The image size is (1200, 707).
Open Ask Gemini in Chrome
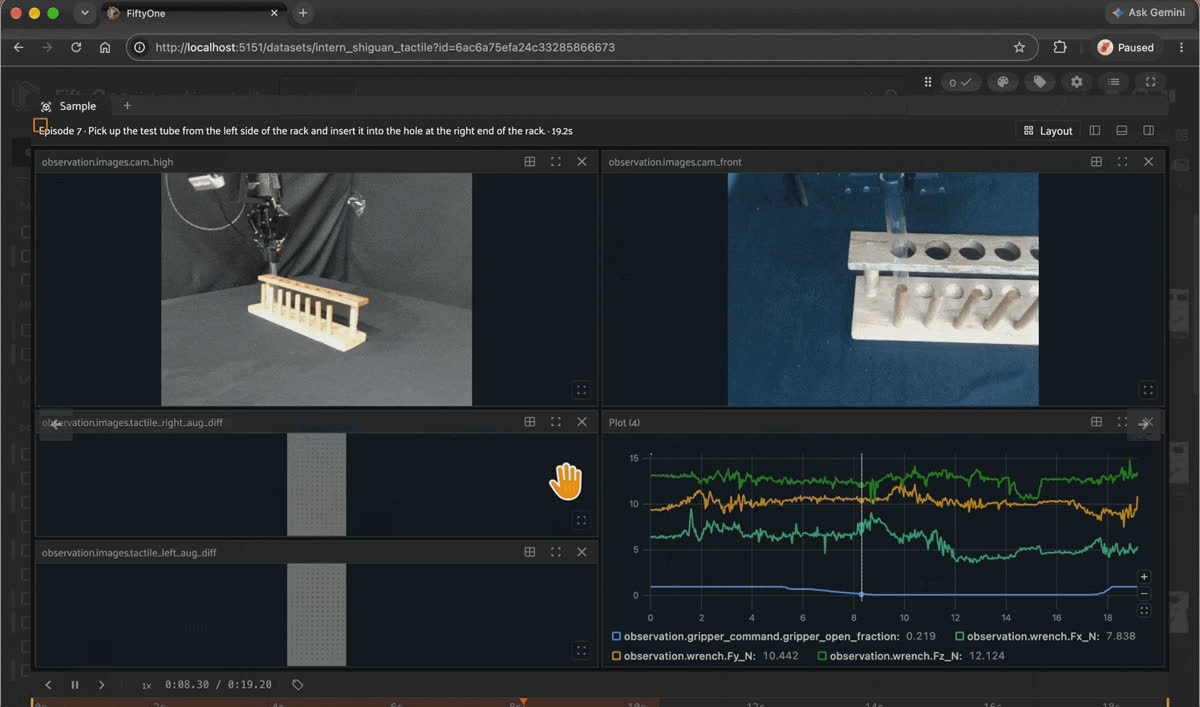coord(1149,13)
